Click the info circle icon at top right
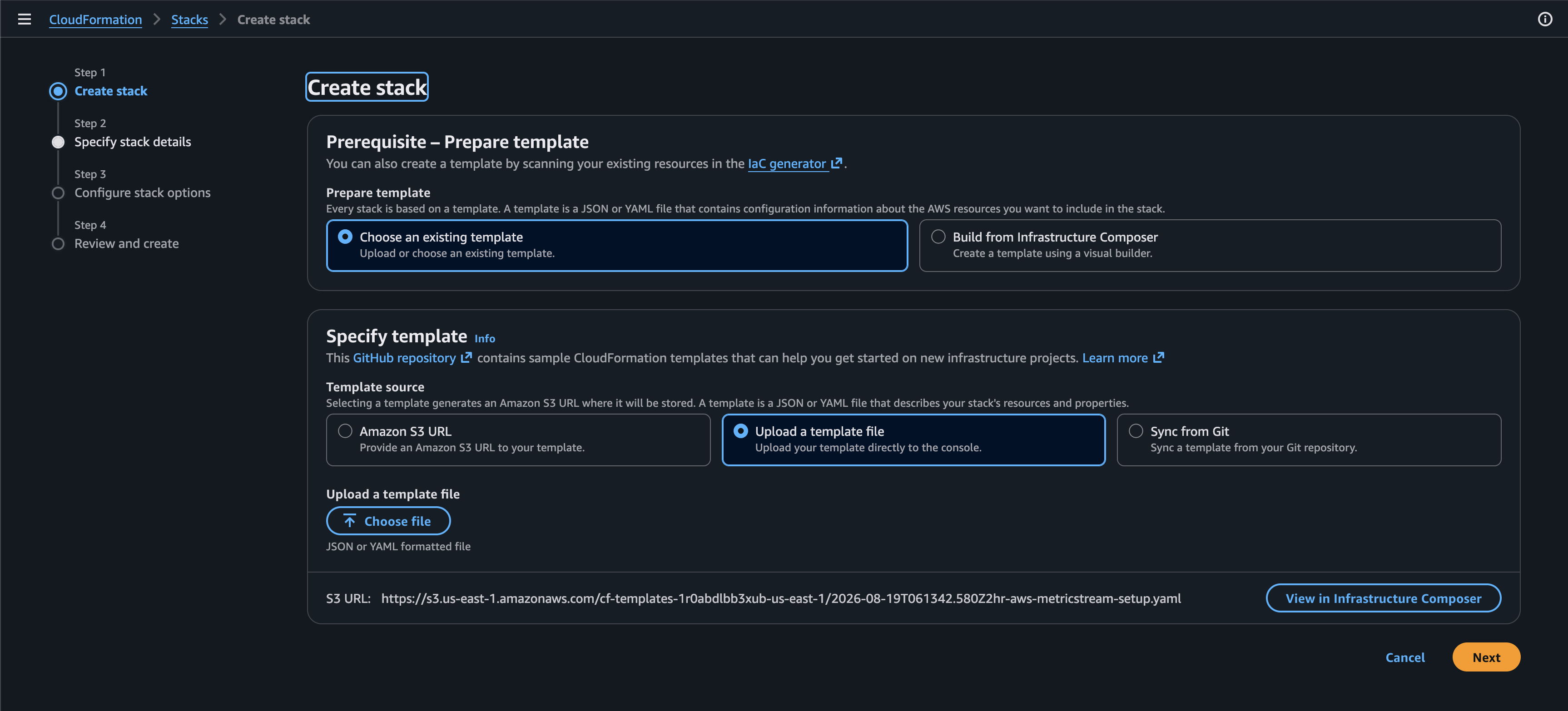Viewport: 1568px width, 711px height. pos(1545,20)
